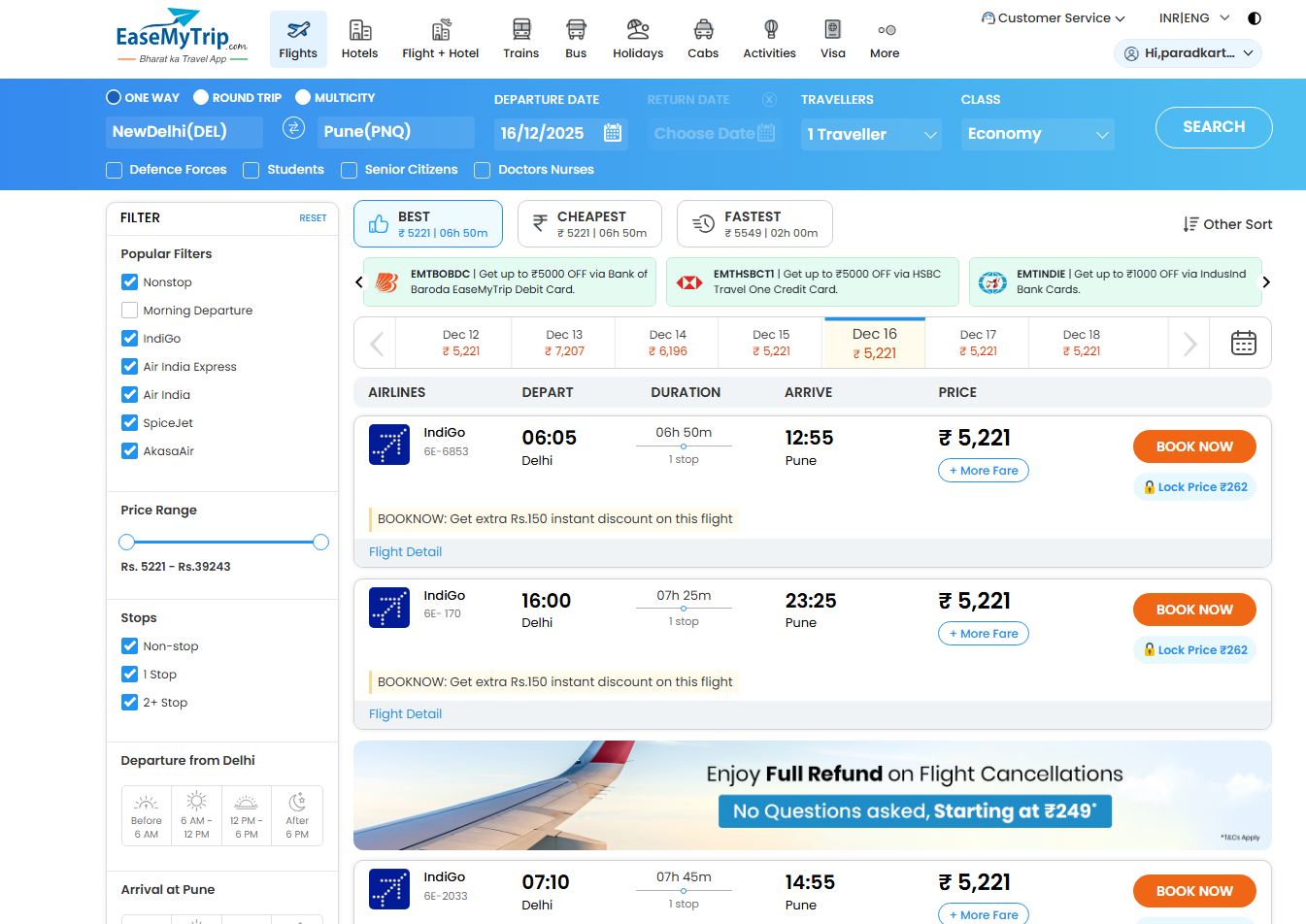Open Flight Detail for the 16:00 flight
The height and width of the screenshot is (924, 1306).
[405, 713]
